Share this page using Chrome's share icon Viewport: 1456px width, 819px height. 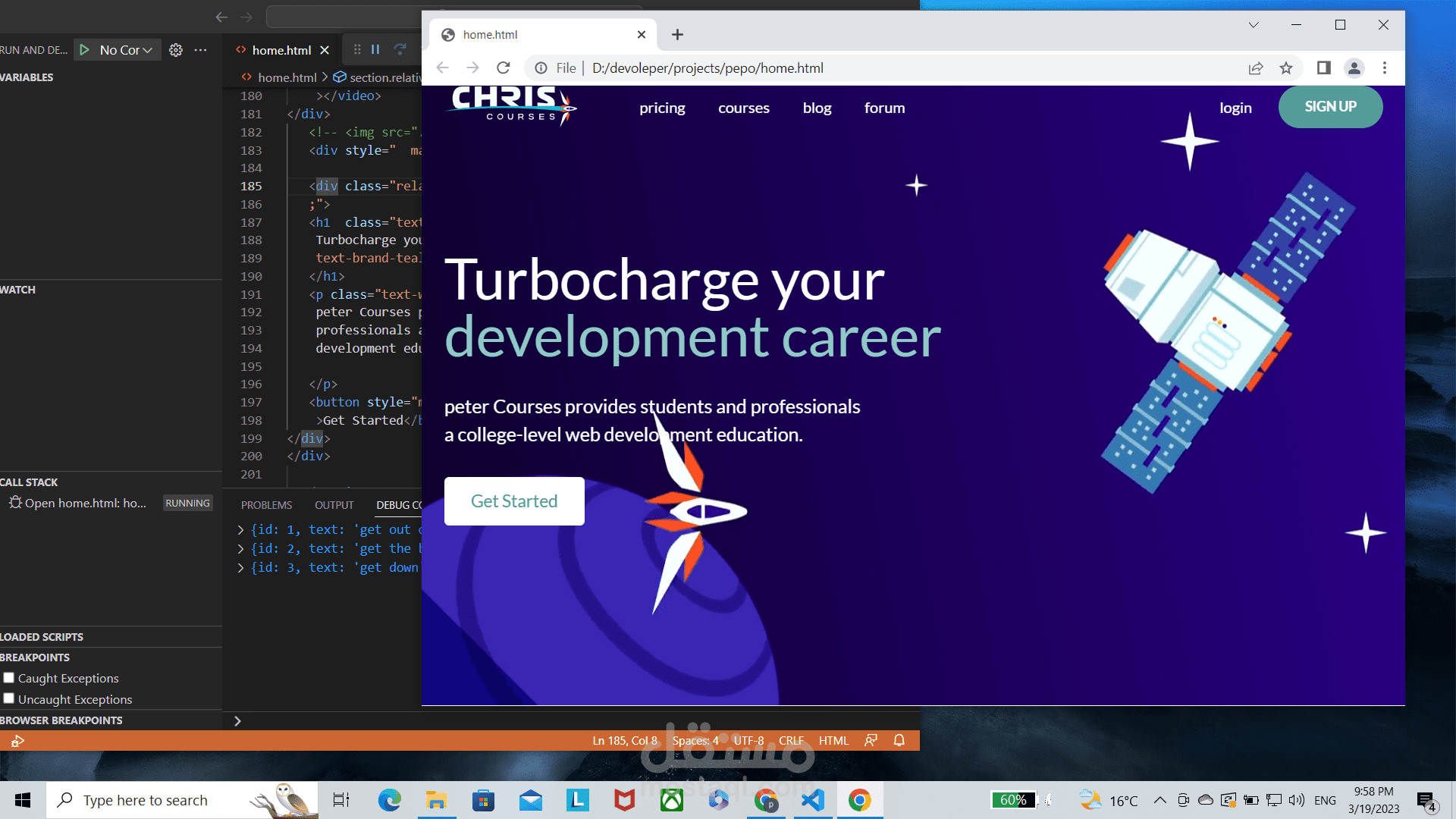click(1256, 68)
